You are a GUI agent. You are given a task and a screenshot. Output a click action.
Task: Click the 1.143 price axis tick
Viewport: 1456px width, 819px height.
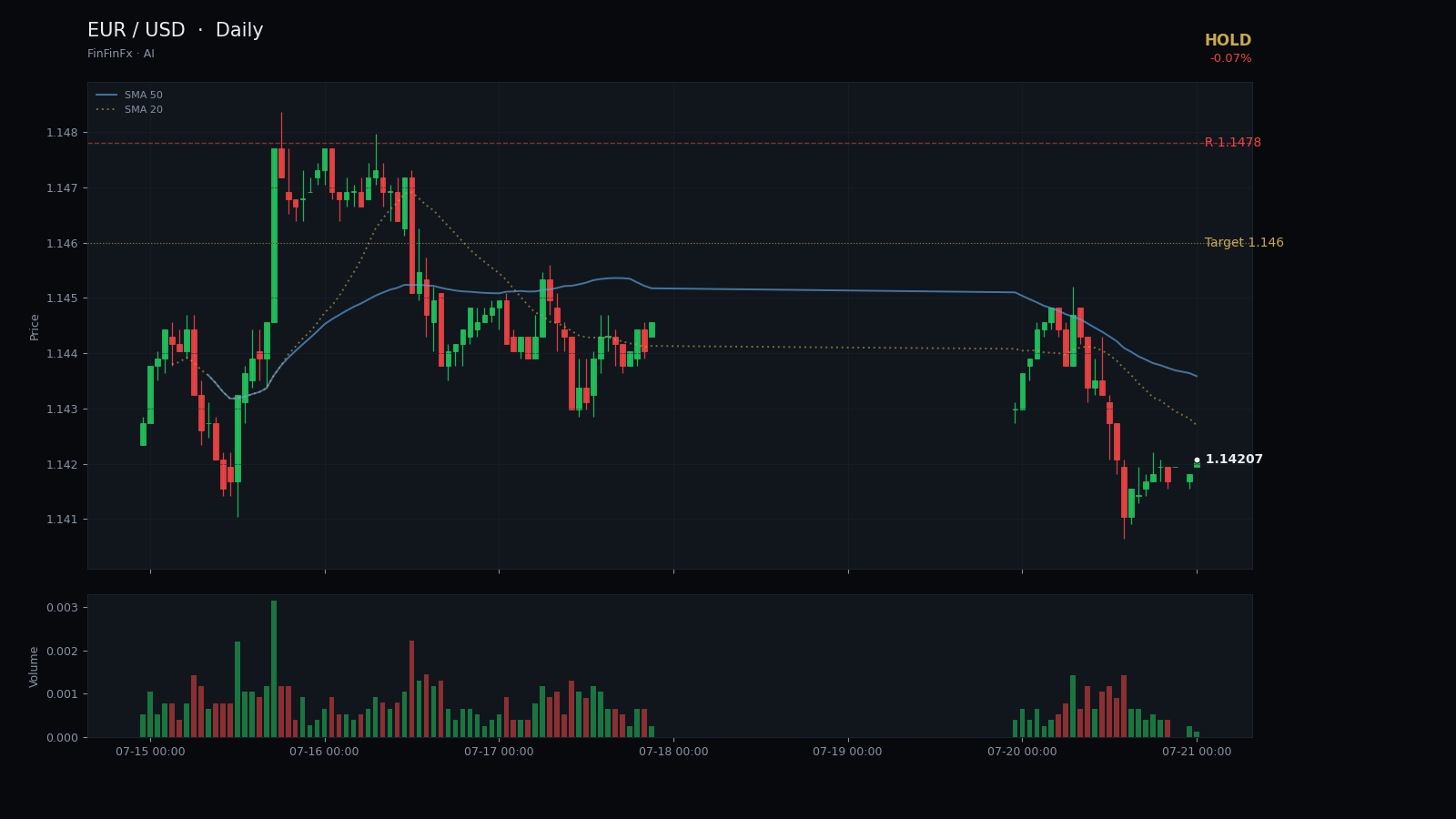click(62, 409)
